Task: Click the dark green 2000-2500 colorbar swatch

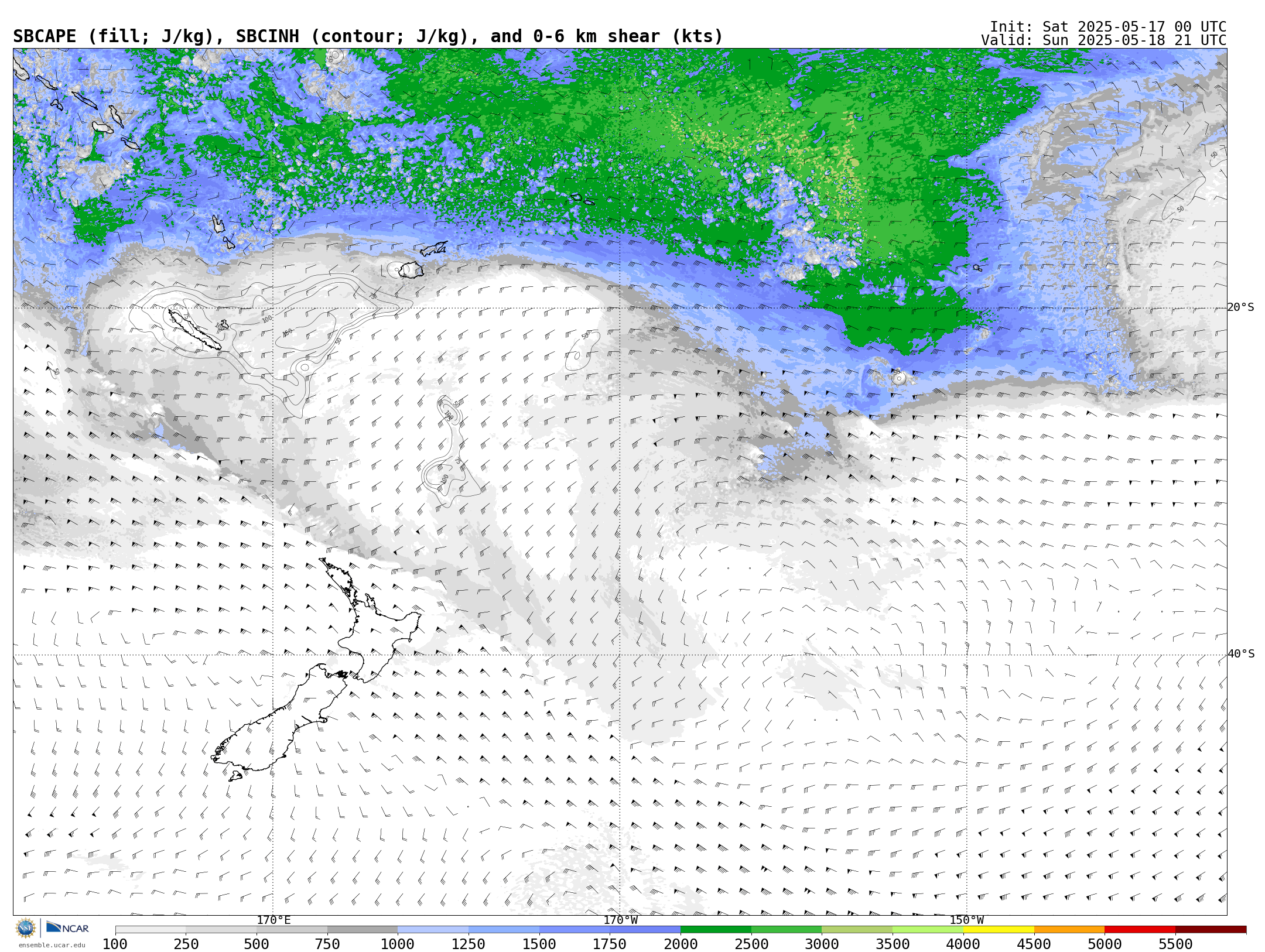Action: (716, 930)
